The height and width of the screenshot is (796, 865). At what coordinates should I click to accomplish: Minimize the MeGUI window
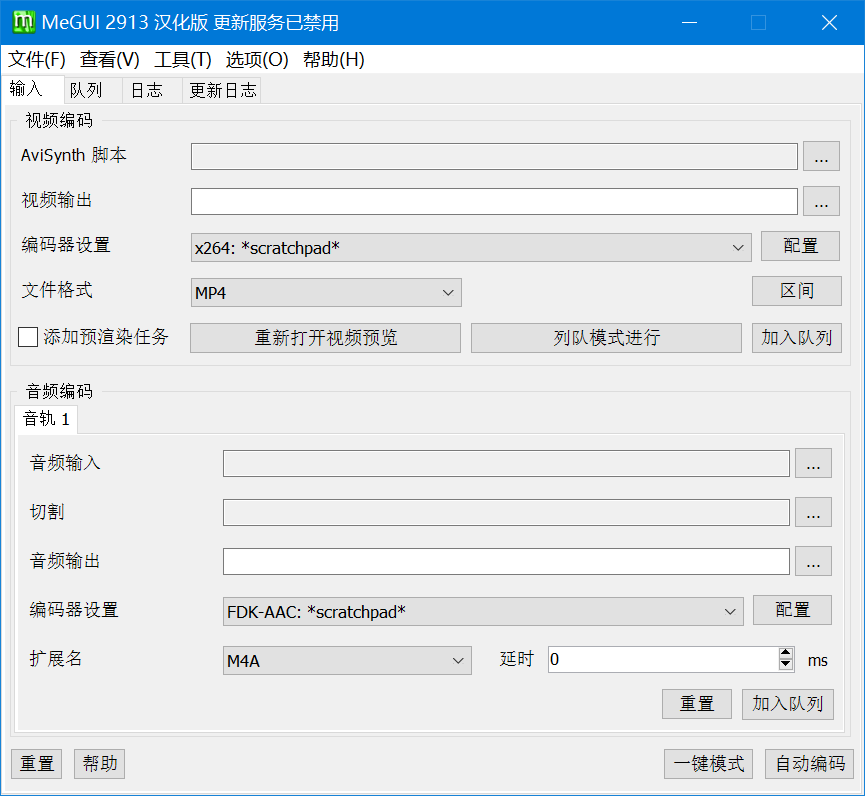click(690, 23)
